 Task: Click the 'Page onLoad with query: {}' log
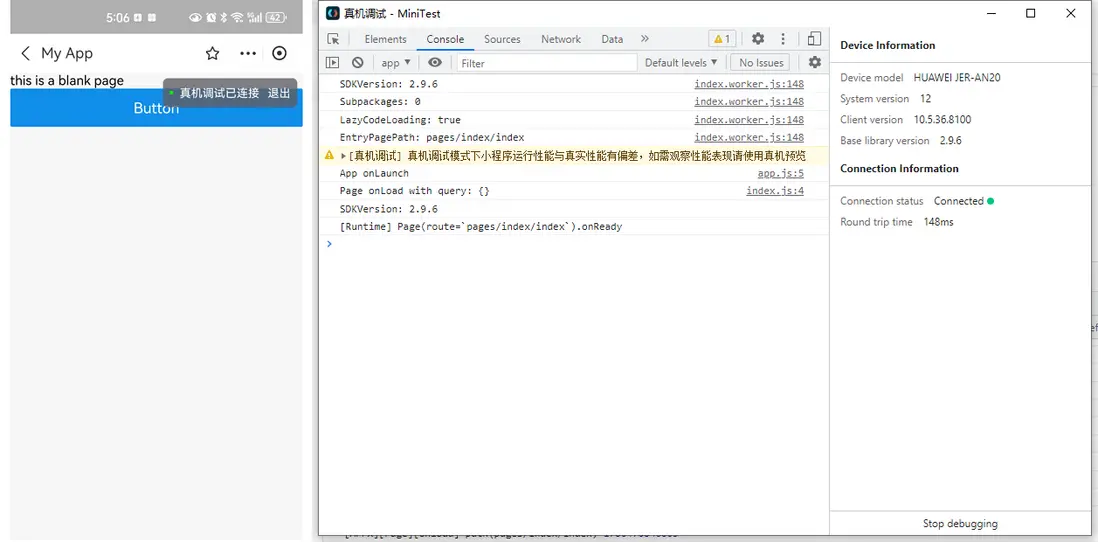(415, 190)
